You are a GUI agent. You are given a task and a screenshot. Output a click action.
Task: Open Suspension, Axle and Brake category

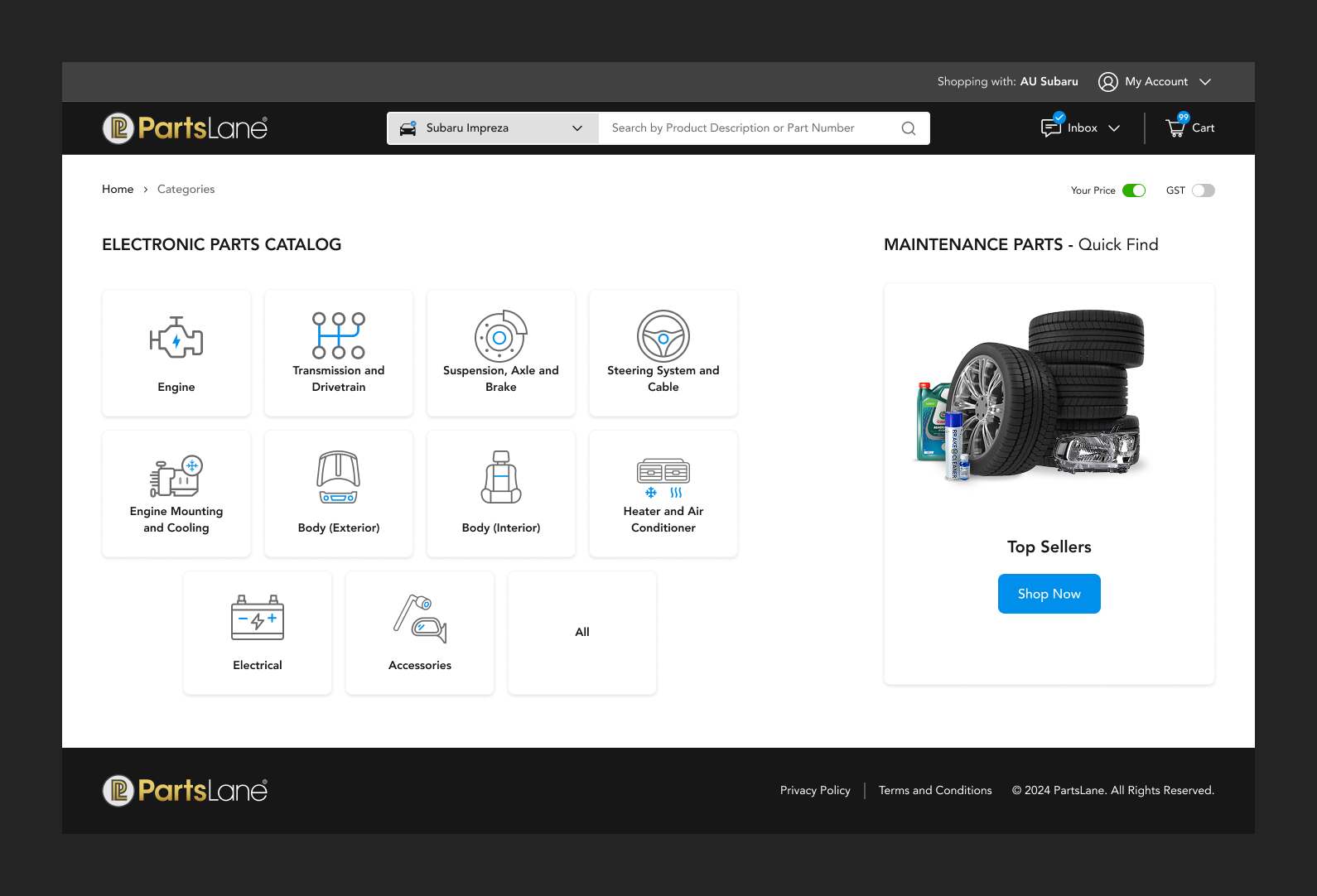(500, 354)
